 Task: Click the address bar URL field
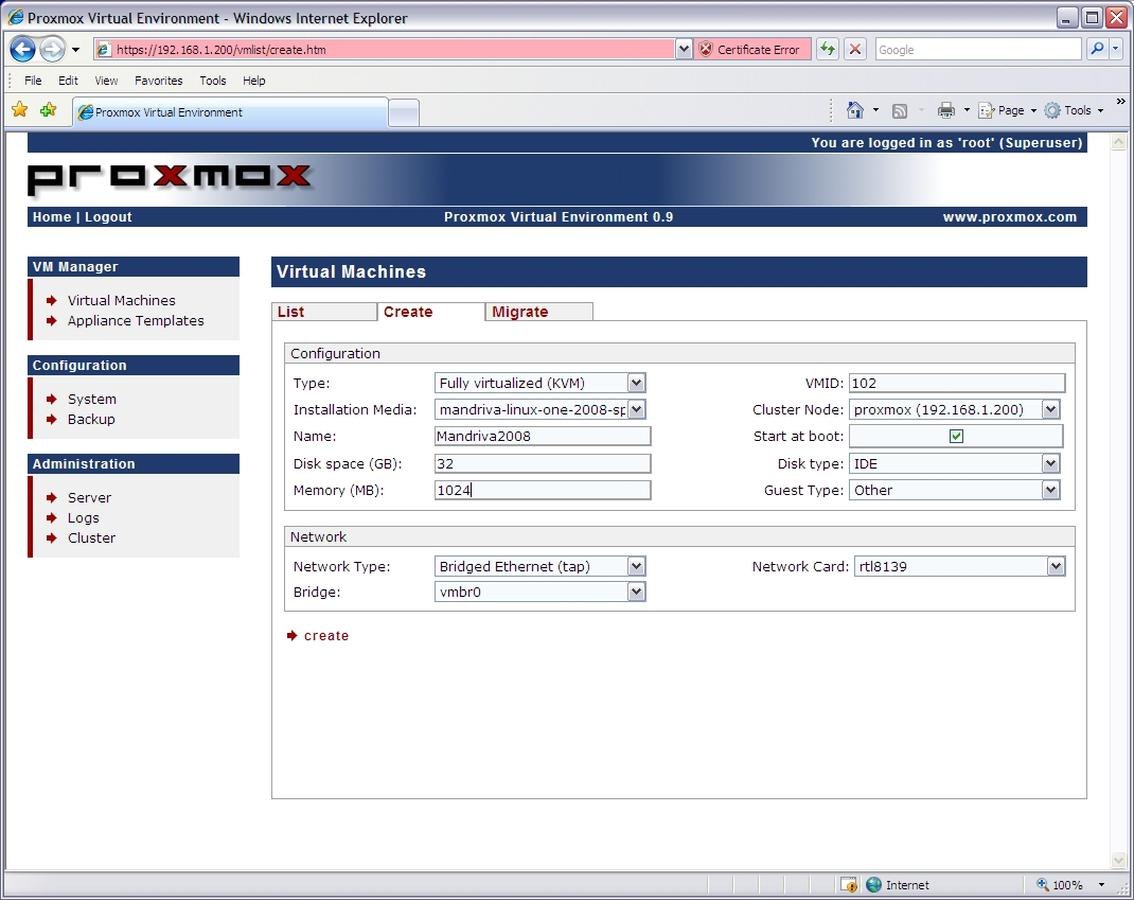coord(385,49)
